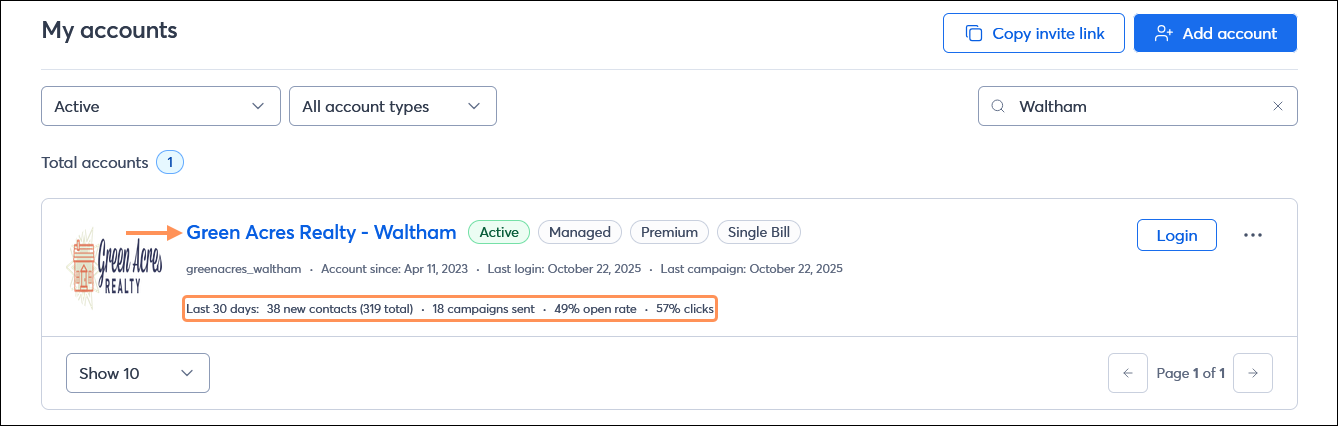
Task: Go to the next page arrow
Action: 1253,373
